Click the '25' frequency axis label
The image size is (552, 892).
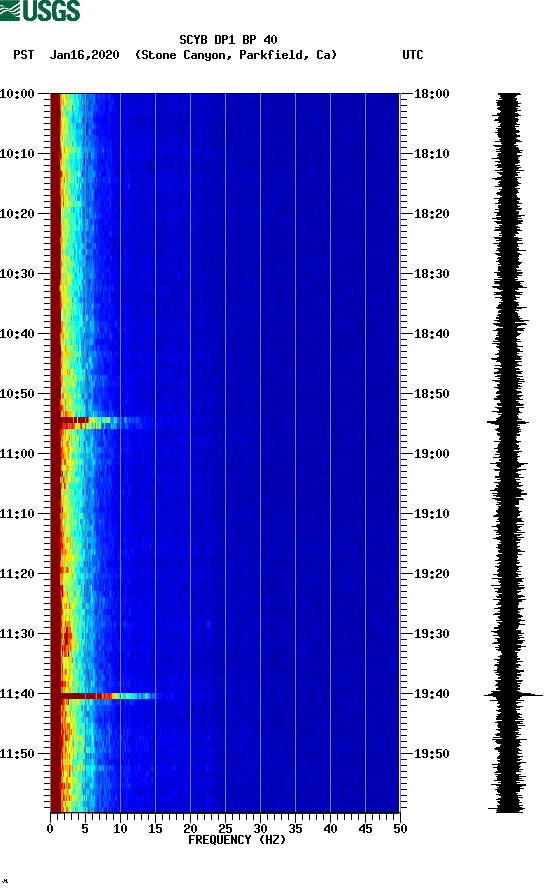tap(225, 828)
